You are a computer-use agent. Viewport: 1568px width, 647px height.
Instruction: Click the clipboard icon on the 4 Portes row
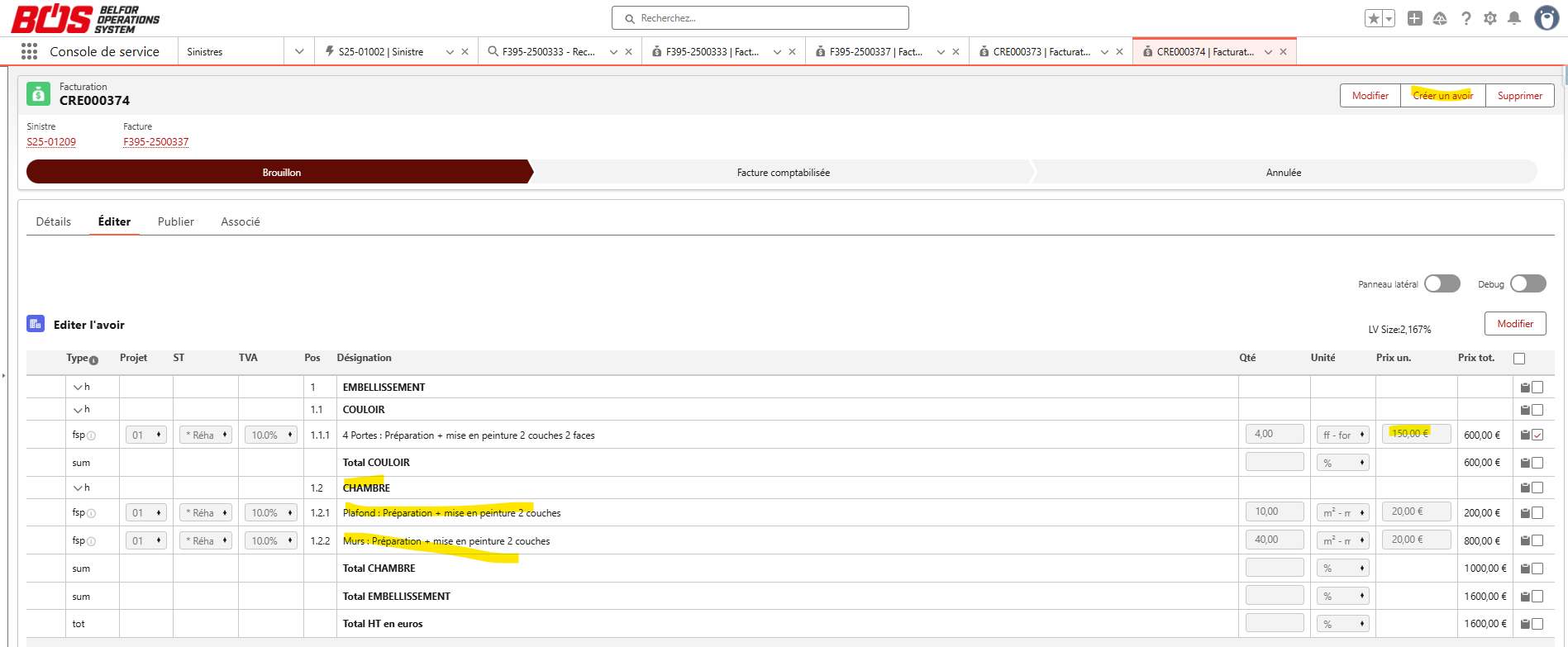click(x=1525, y=435)
